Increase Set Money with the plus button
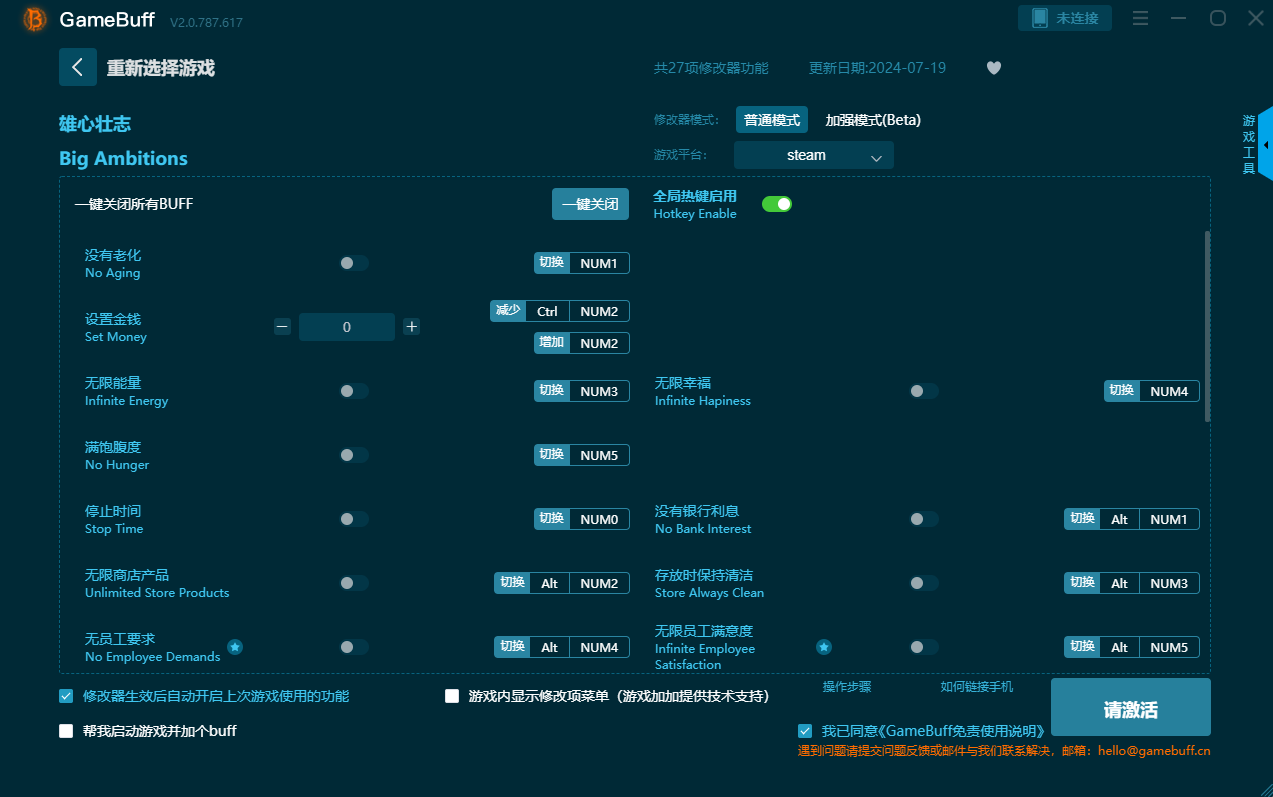 tap(411, 326)
